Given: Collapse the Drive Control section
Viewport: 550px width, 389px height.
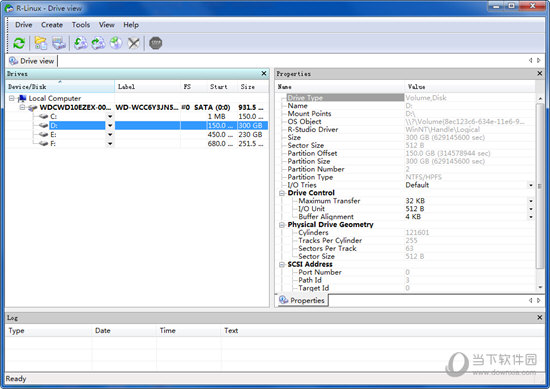Looking at the screenshot, I should pyautogui.click(x=282, y=193).
